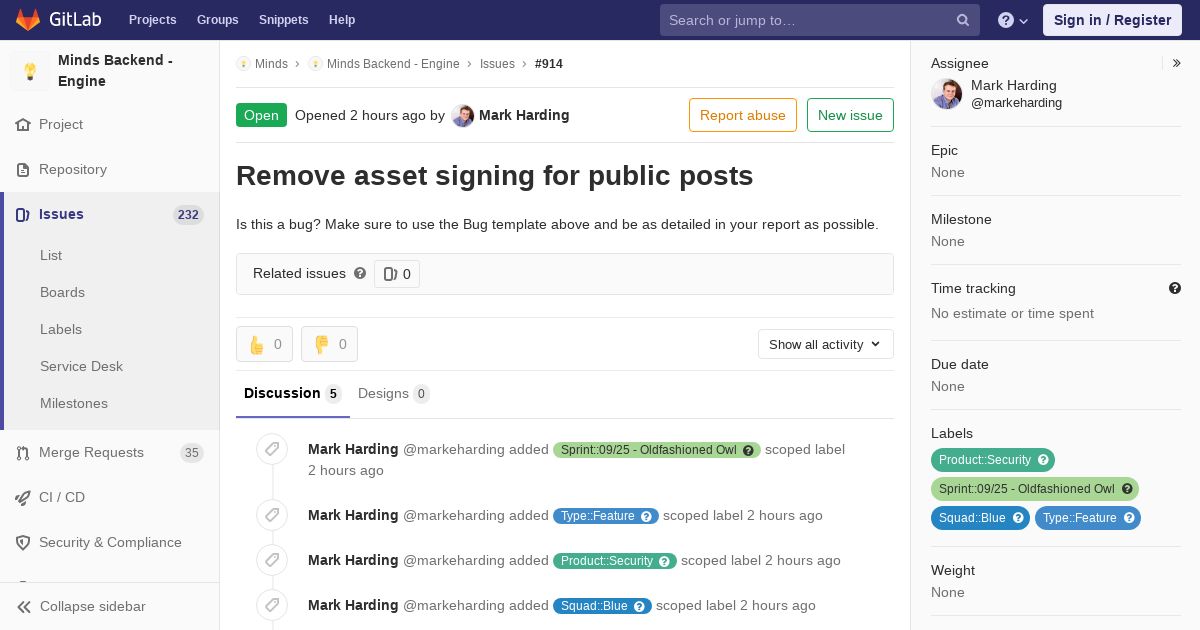The image size is (1200, 630).
Task: Open the Security & Compliance sidebar section
Action: (109, 542)
